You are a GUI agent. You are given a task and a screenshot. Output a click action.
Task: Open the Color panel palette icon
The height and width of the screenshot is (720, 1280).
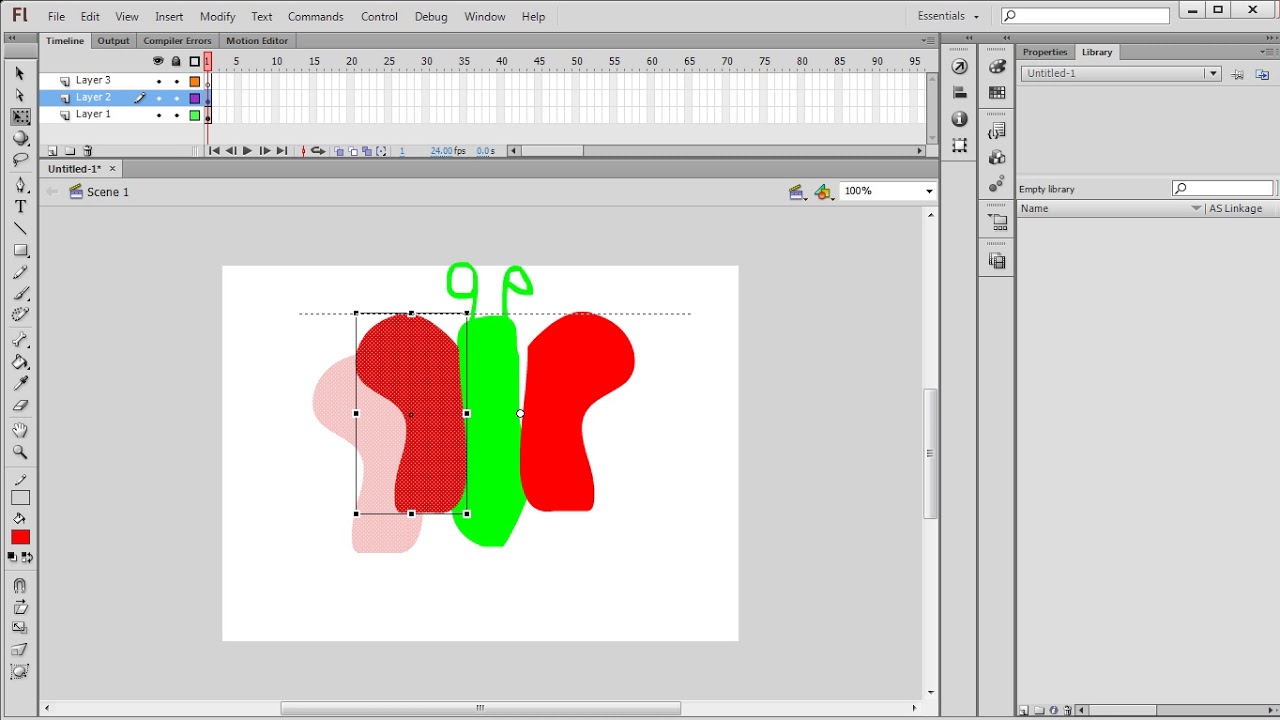coord(997,66)
